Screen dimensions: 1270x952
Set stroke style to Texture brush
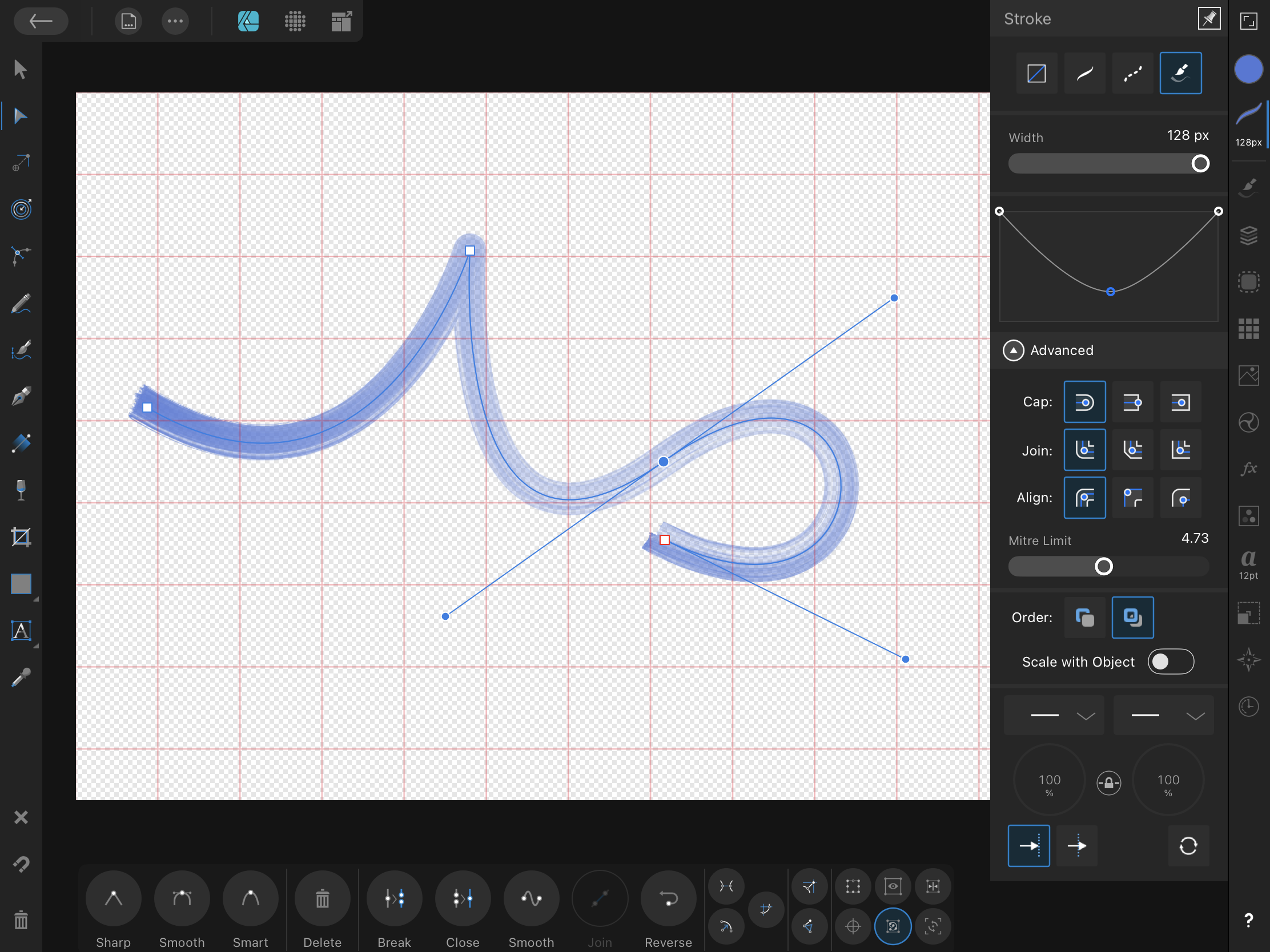pos(1180,73)
